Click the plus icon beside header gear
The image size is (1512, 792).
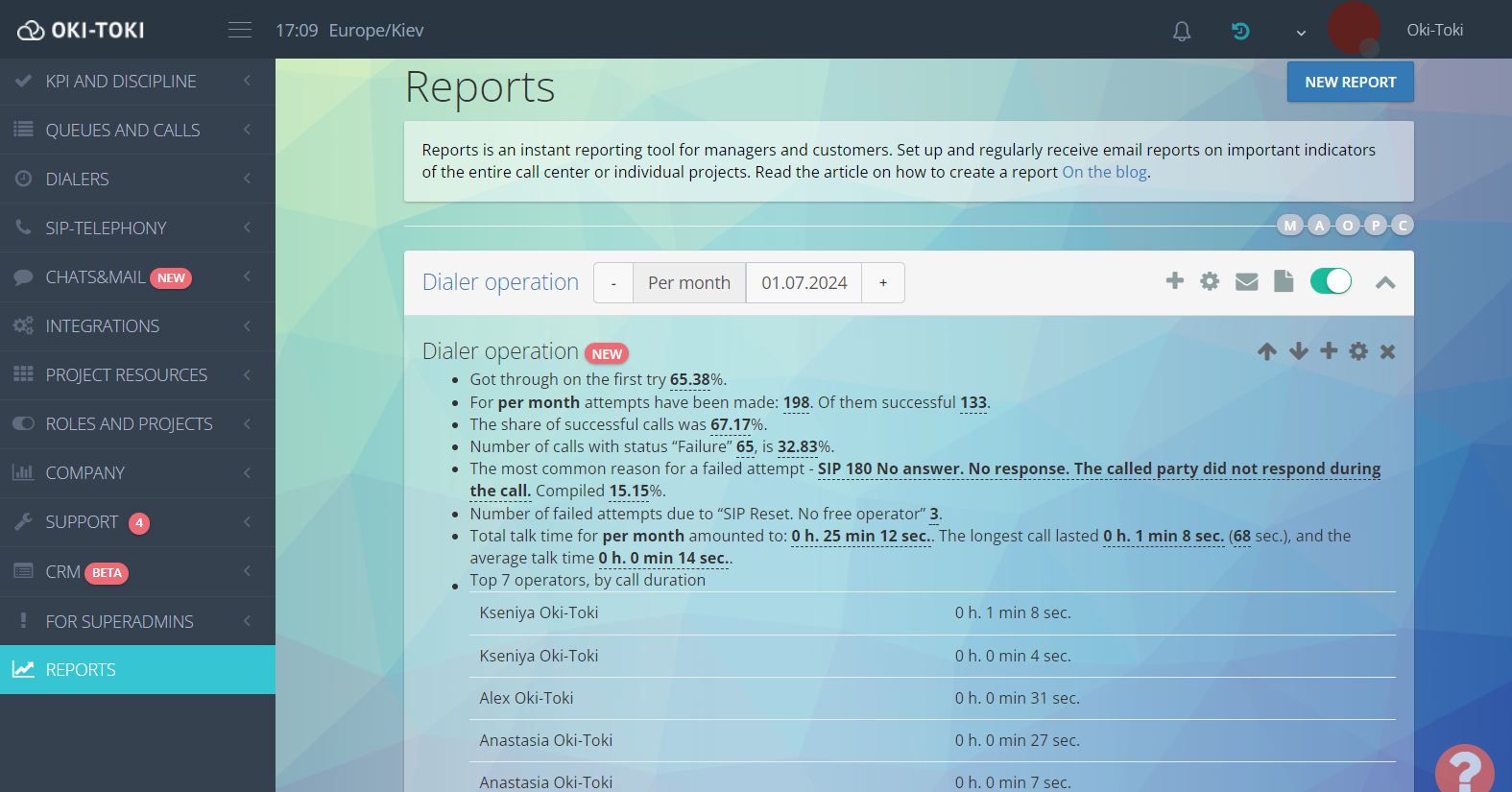[x=1174, y=281]
